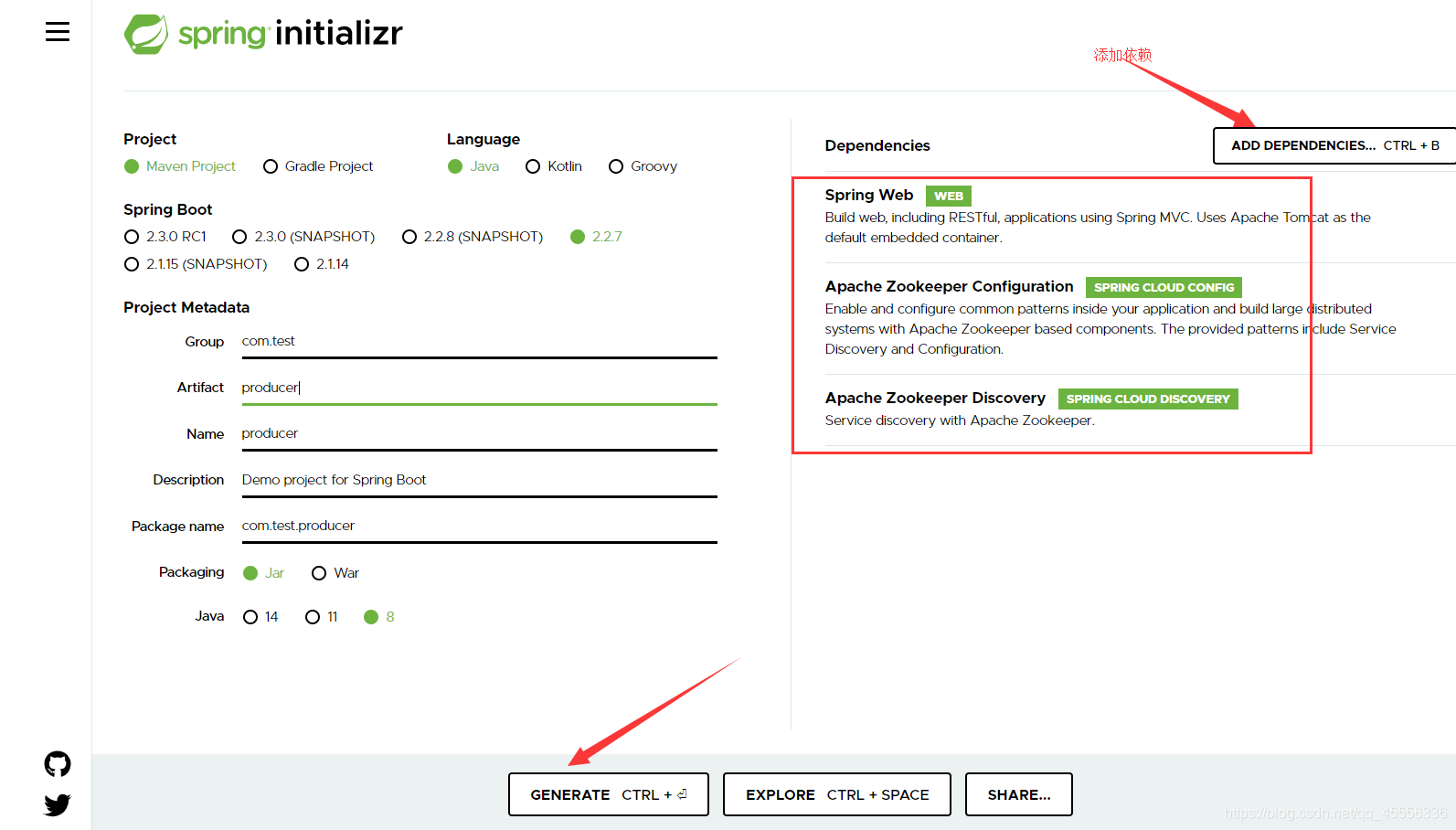Screen dimensions: 1456x830
Task: Select Spring Boot 2.2.7
Action: (596, 237)
